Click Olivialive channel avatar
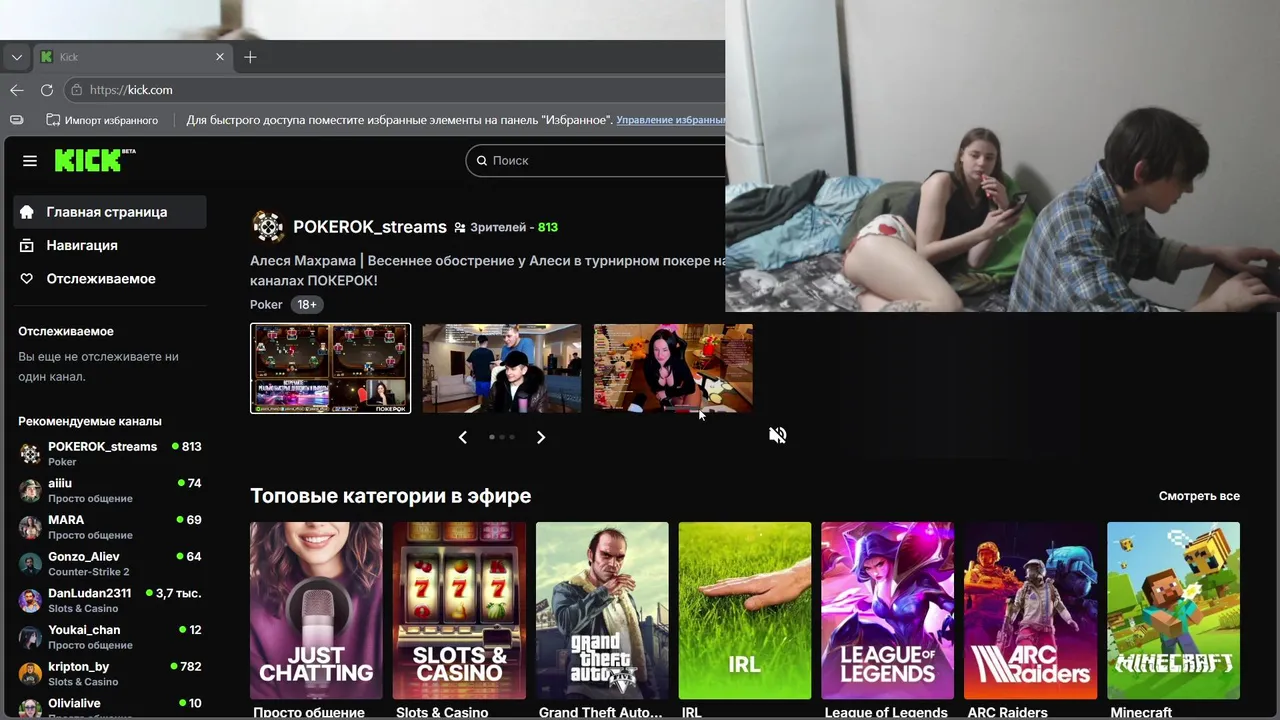Viewport: 1280px width, 720px height. (x=30, y=709)
